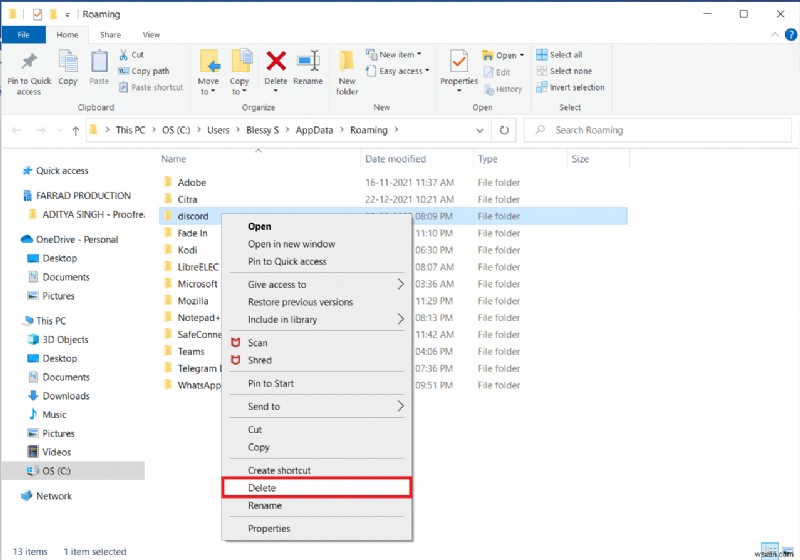Choose Properties in the context menu

click(x=316, y=528)
